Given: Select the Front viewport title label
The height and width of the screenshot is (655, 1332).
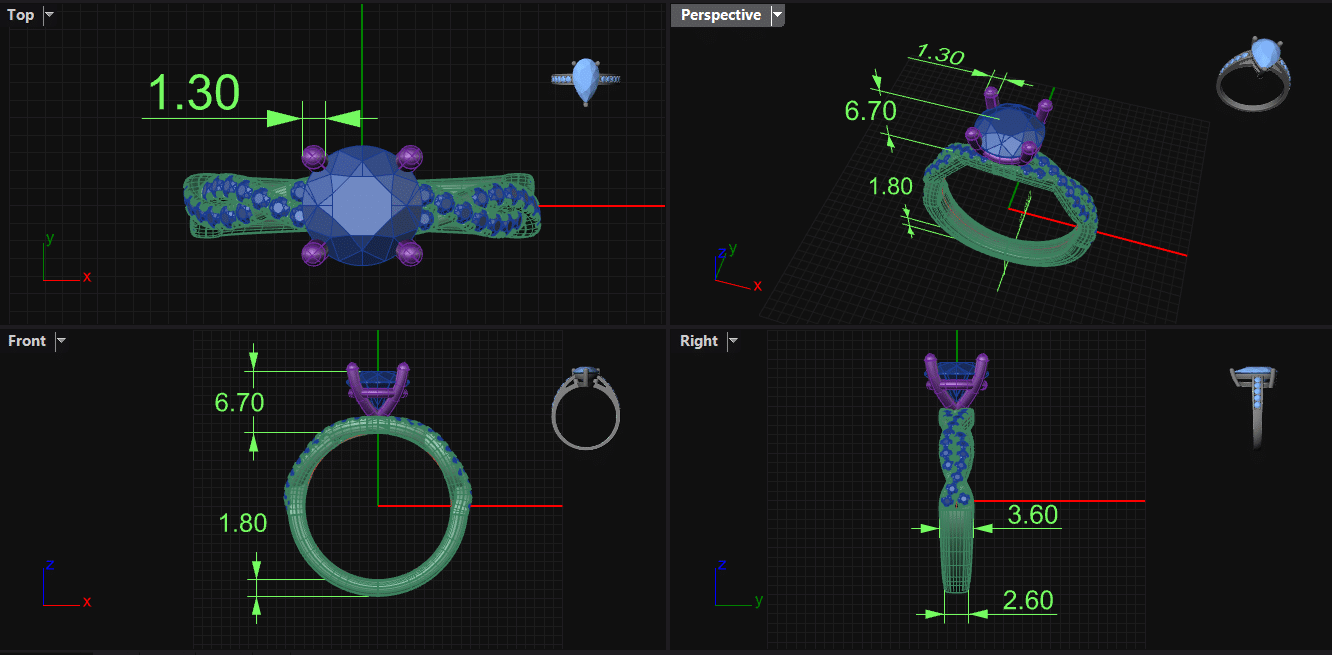Looking at the screenshot, I should click(x=27, y=341).
